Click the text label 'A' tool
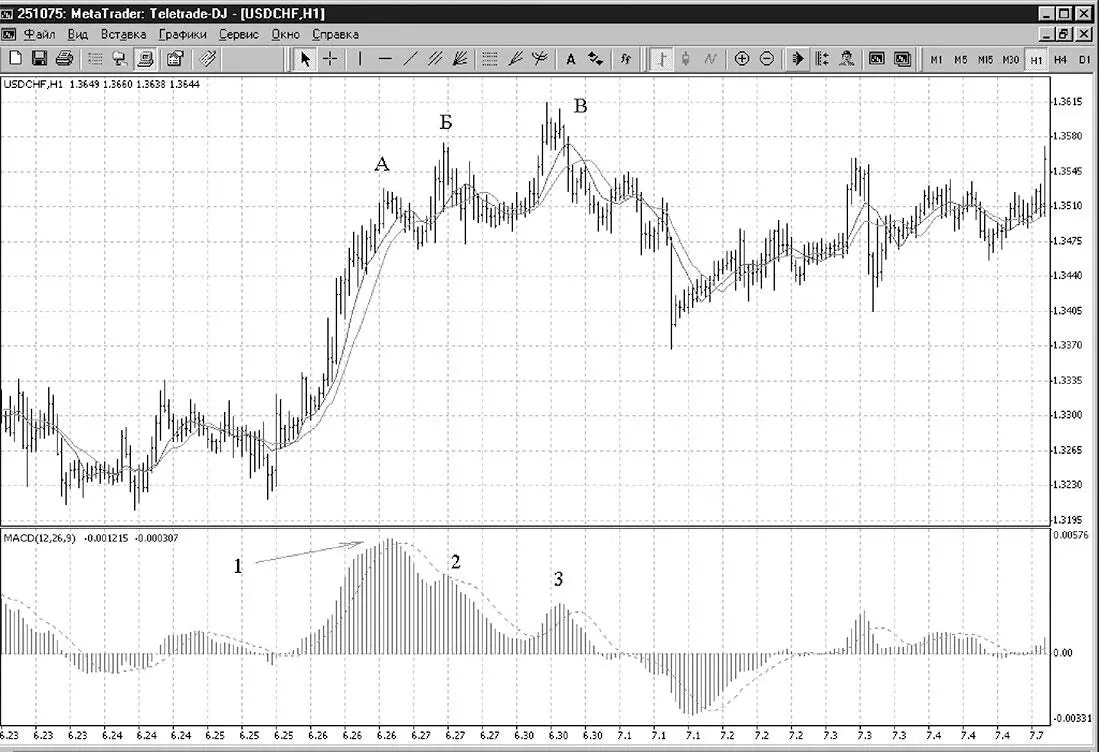Screen dimensions: 1099x752 coord(571,60)
